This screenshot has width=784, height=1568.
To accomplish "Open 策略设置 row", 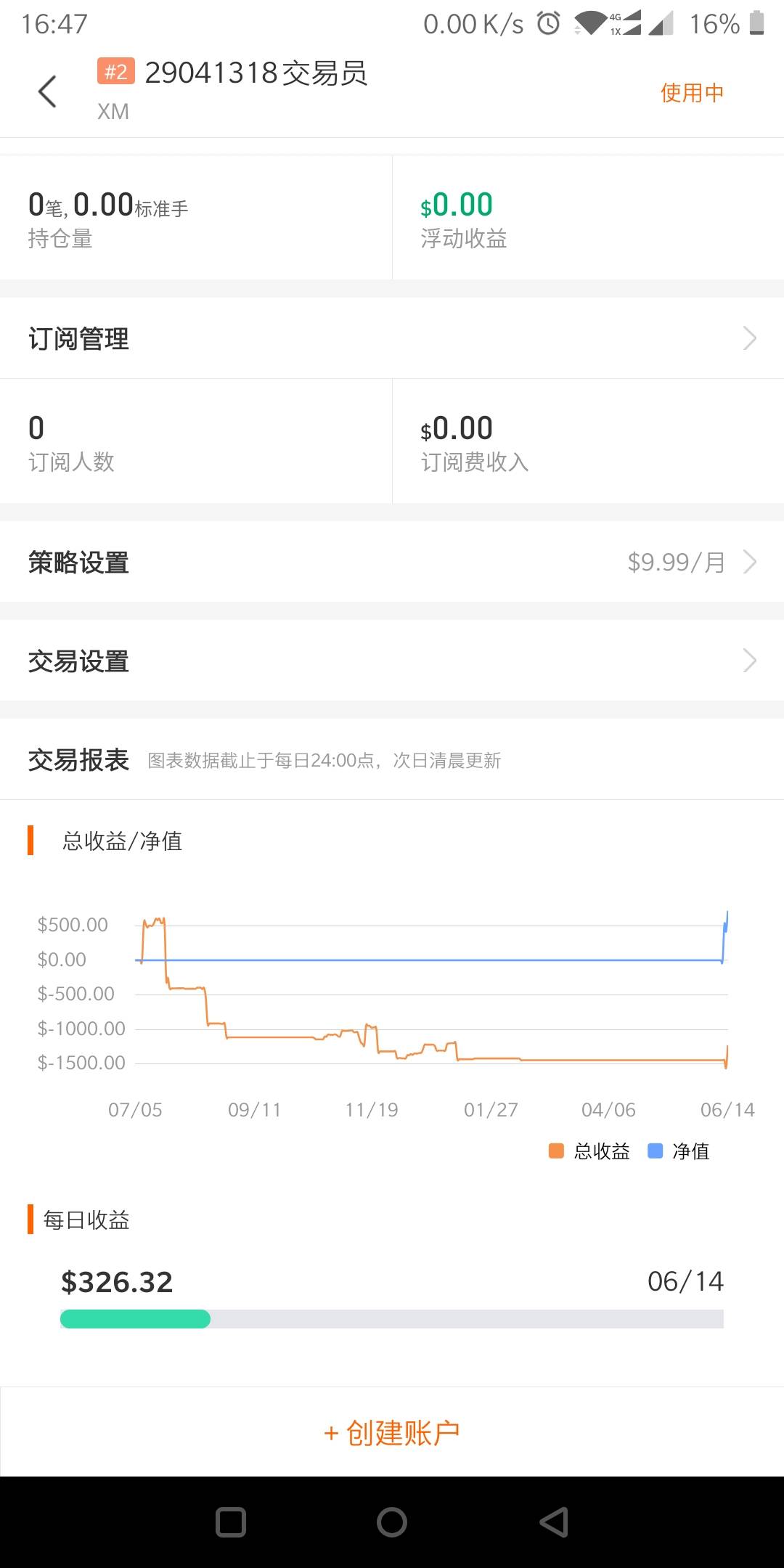I will point(392,562).
